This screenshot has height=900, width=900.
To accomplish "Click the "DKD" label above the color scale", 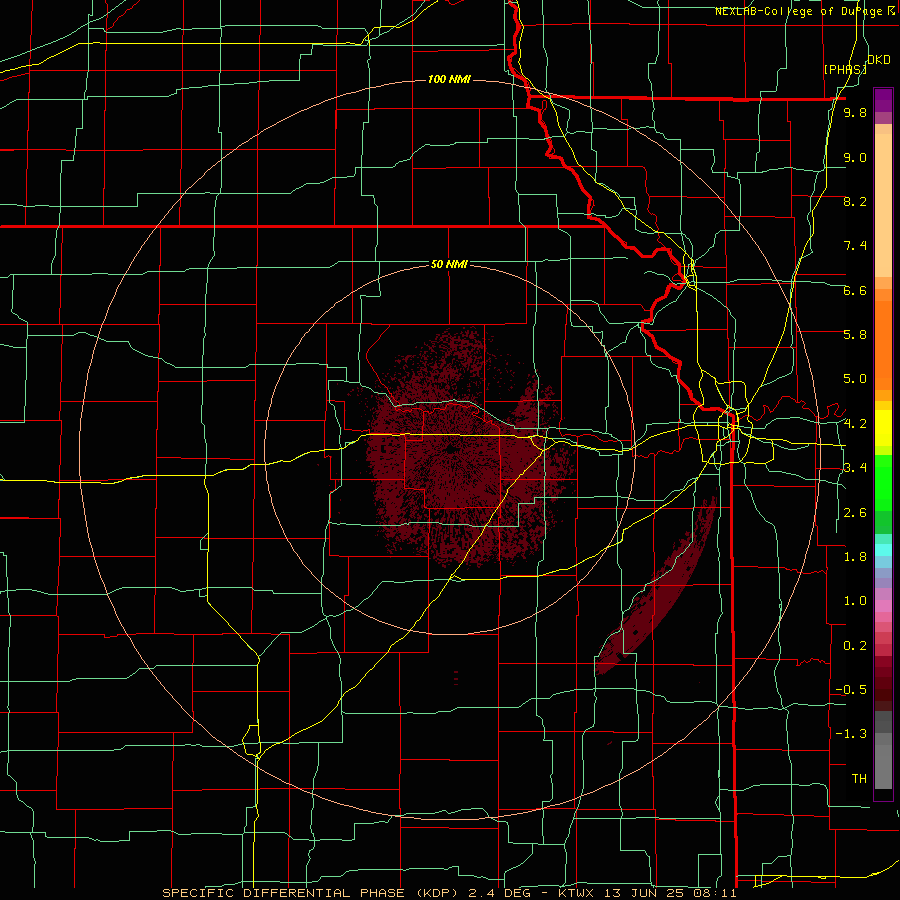I will (x=879, y=60).
